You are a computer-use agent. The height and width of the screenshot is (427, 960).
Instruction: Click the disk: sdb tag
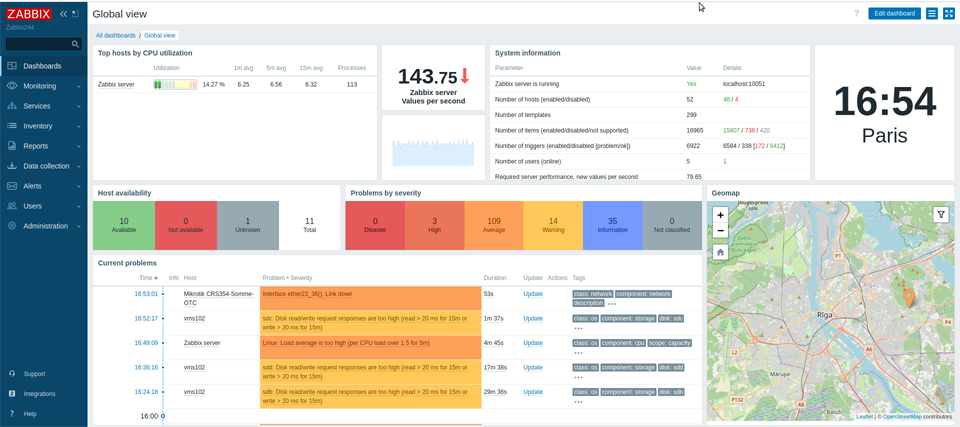672,392
